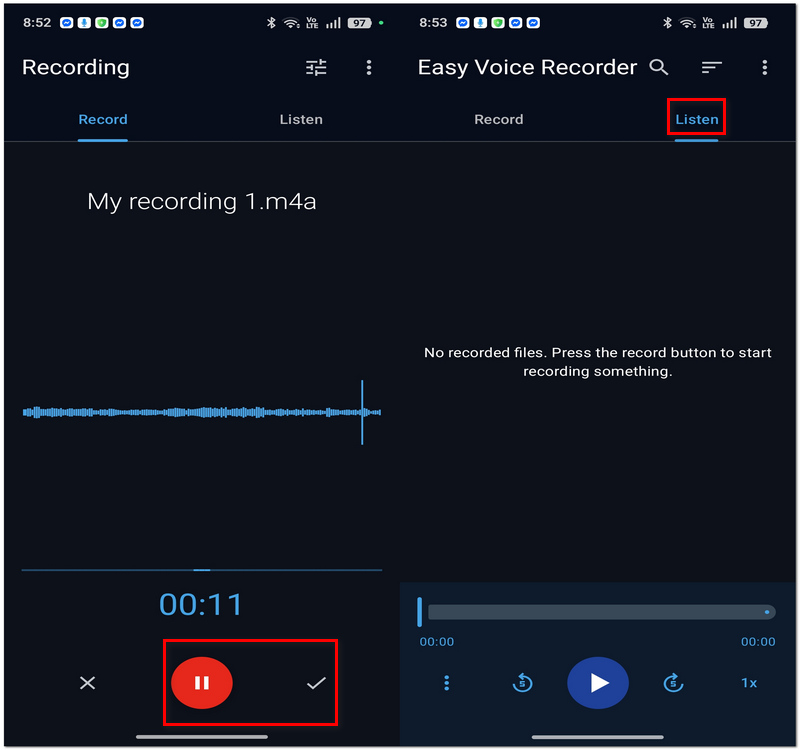Click the recording waveform display

202,412
